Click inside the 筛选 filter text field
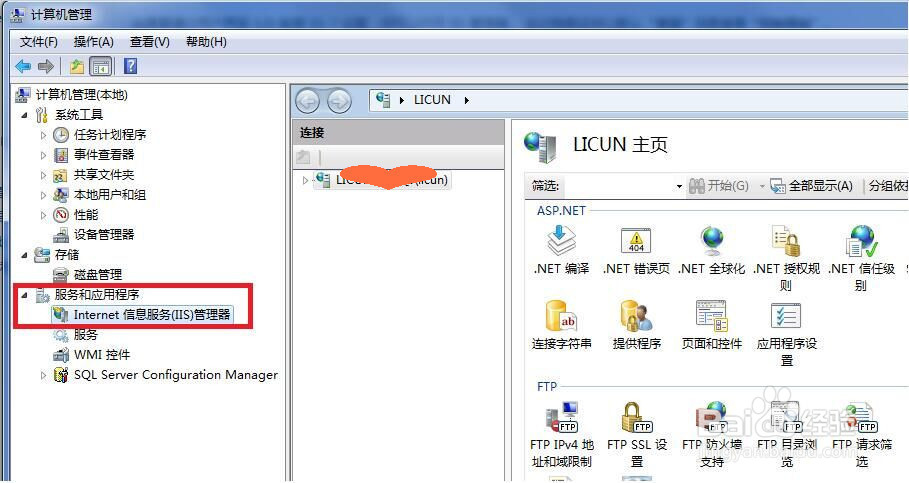This screenshot has width=909, height=483. 619,186
